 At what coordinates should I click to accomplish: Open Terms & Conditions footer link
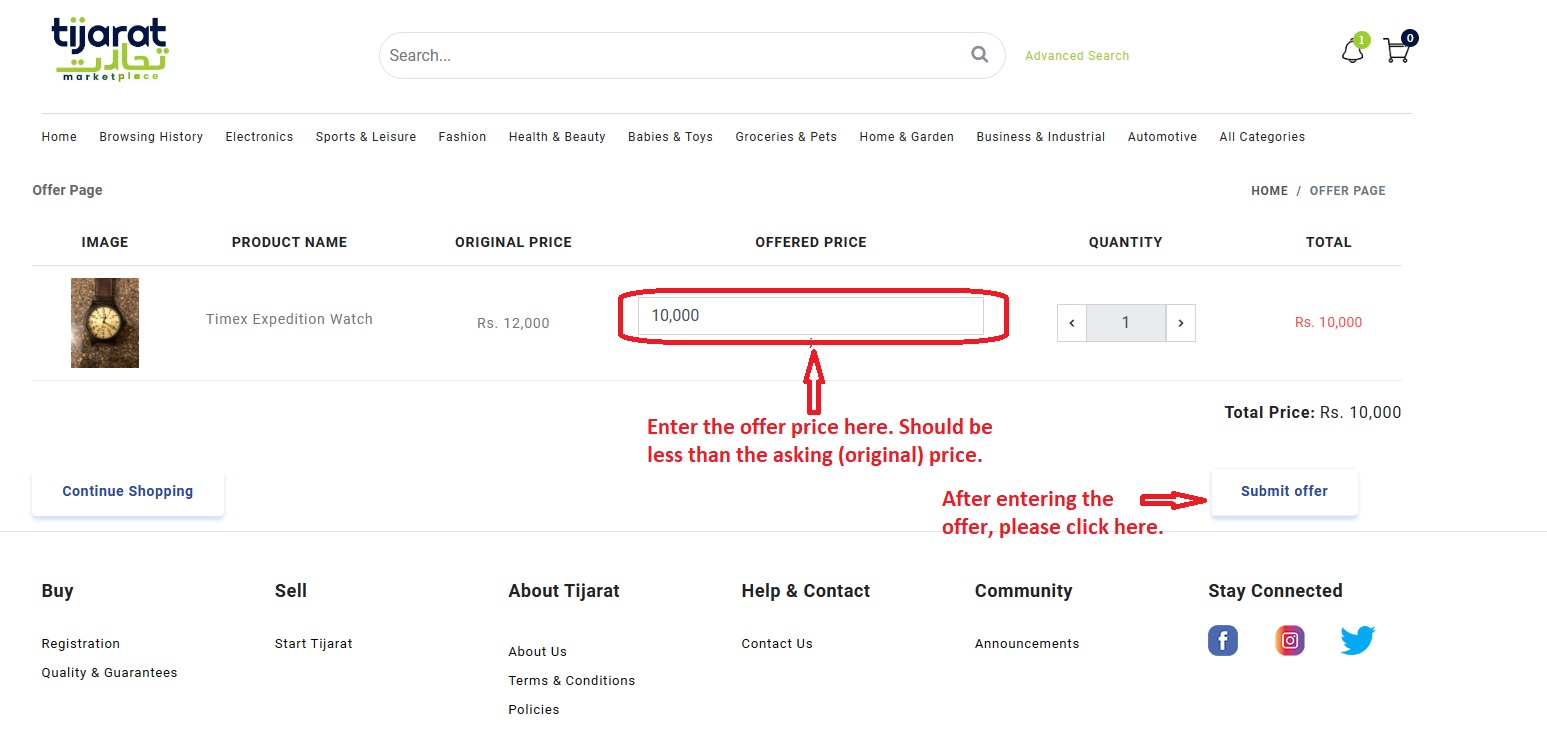571,681
